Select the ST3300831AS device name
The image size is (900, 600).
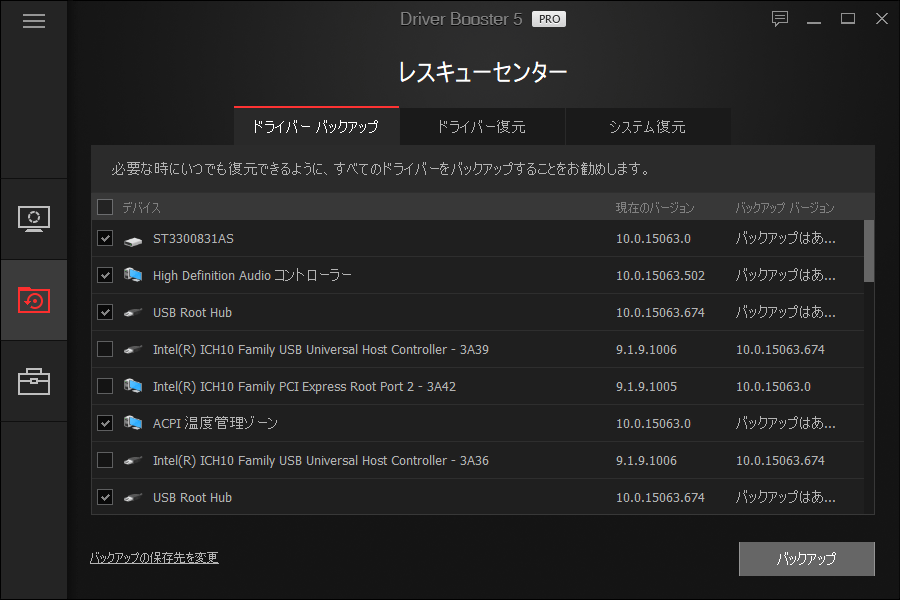coord(193,239)
